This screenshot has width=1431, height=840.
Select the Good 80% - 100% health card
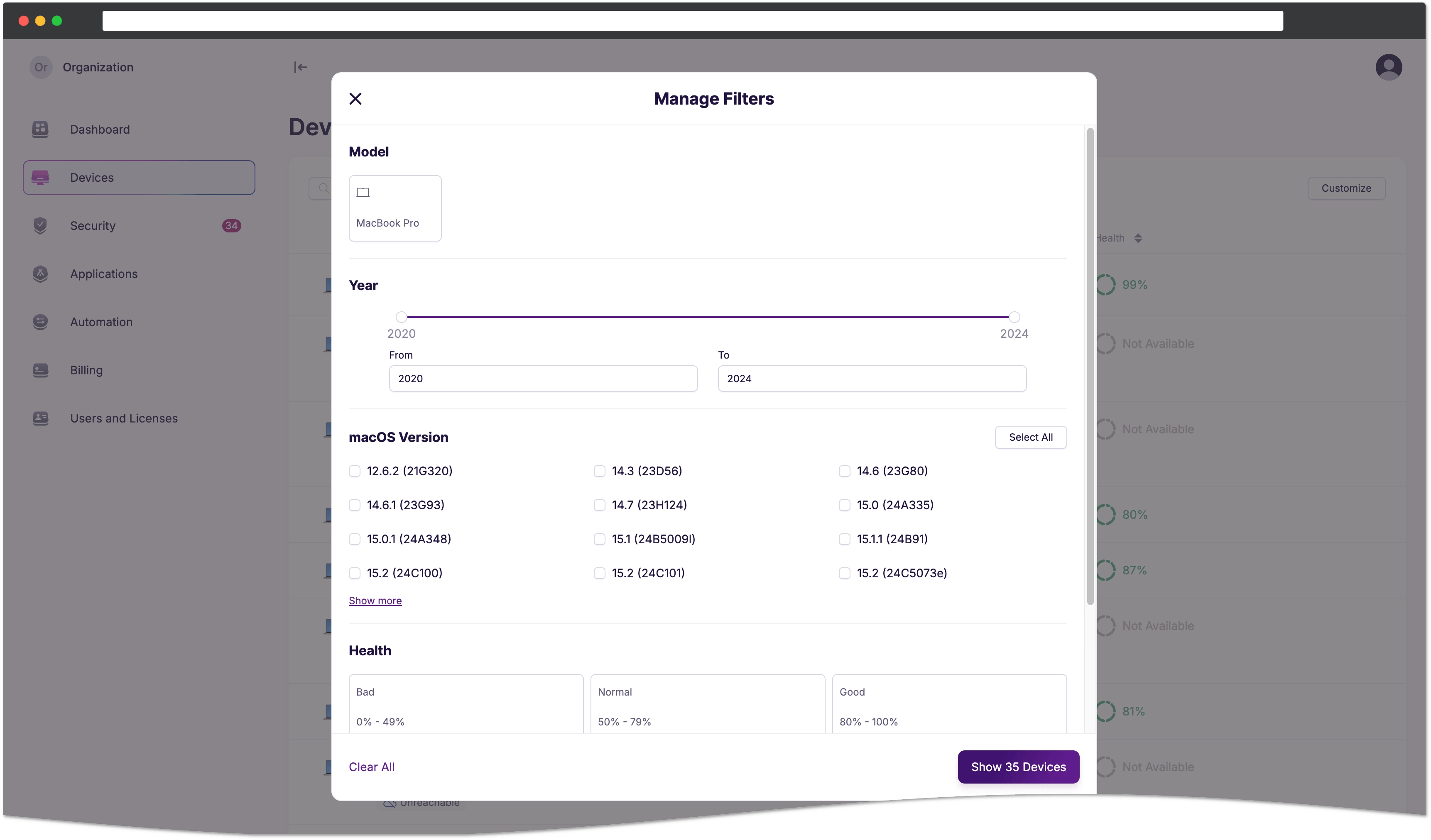949,704
